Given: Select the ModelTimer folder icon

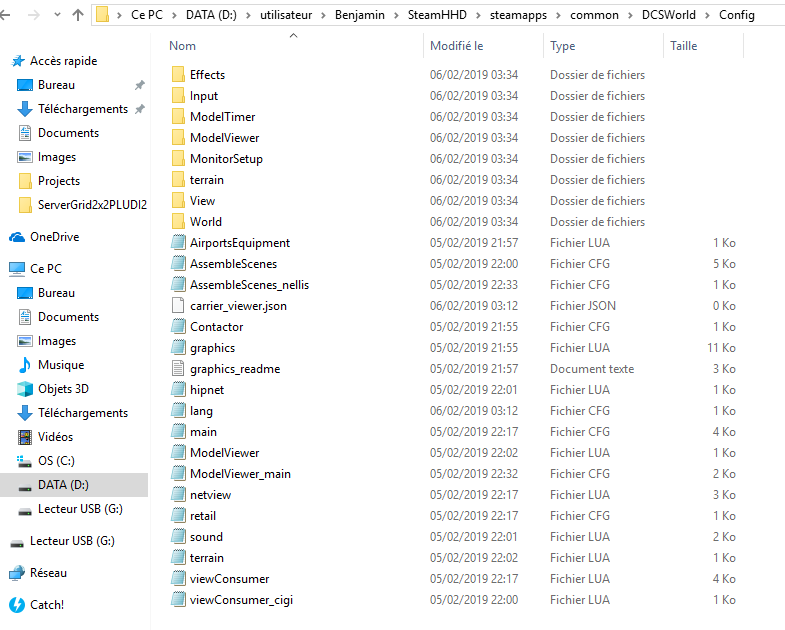Looking at the screenshot, I should (178, 117).
